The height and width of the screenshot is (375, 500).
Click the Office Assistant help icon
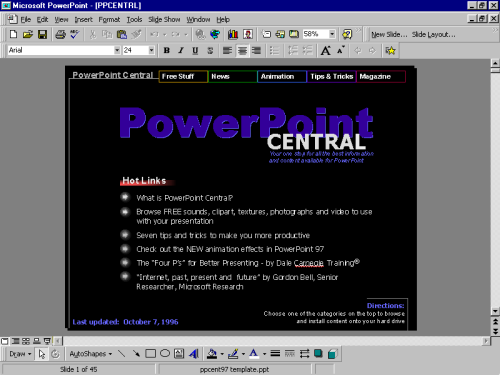pyautogui.click(x=347, y=34)
